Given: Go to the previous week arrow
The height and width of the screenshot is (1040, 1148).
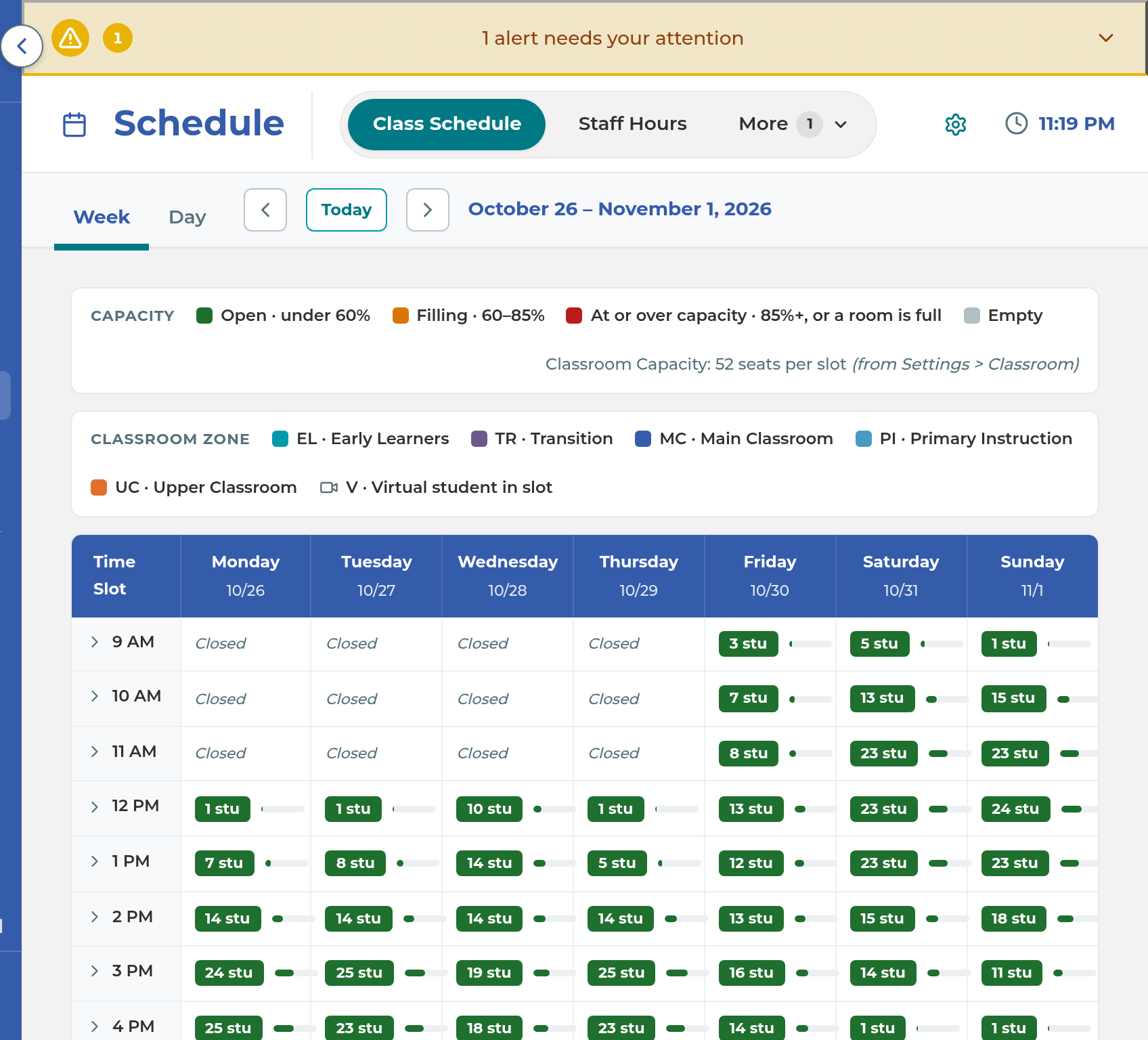Looking at the screenshot, I should click(265, 210).
